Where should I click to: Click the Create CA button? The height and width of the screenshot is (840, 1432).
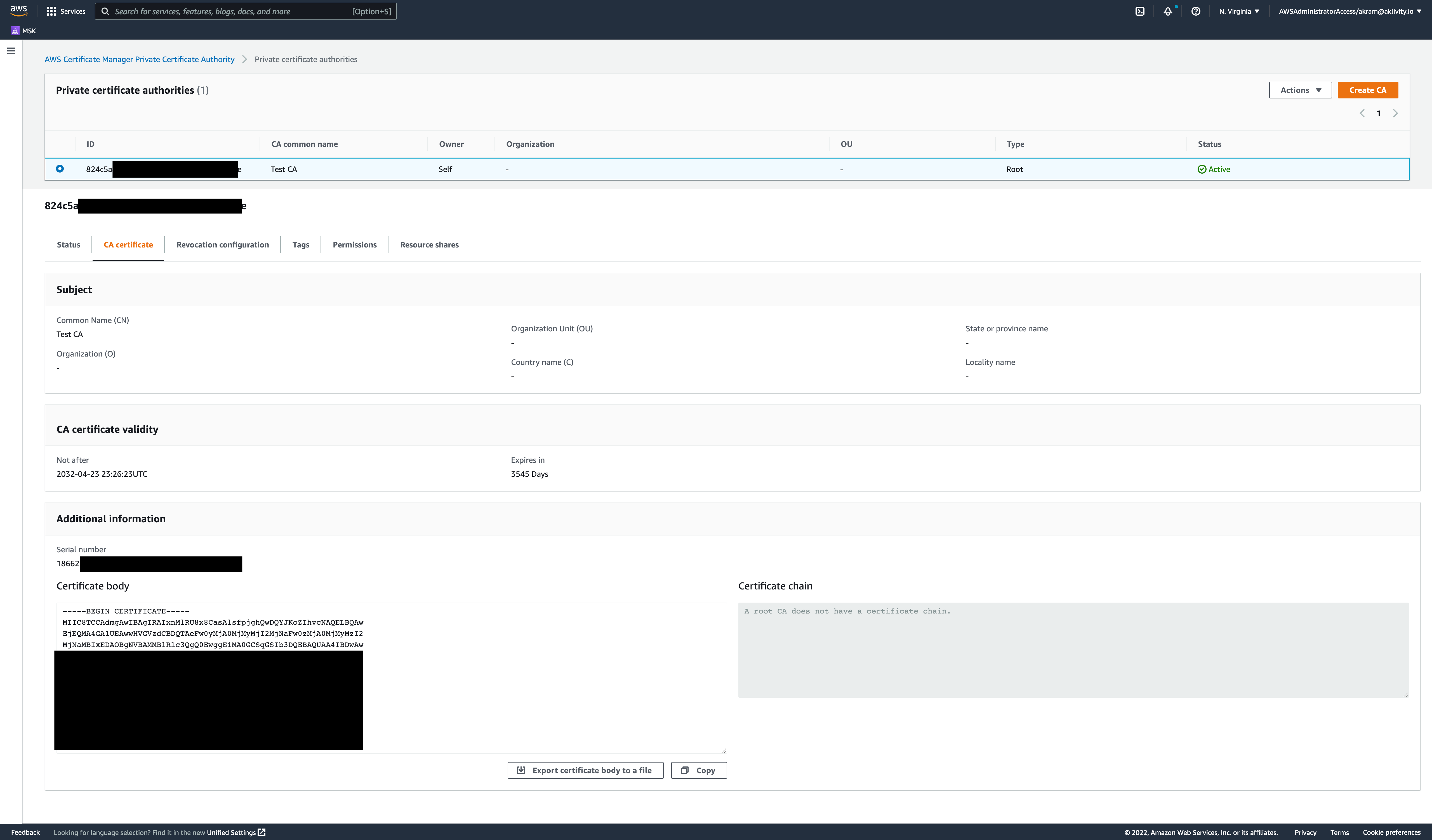pyautogui.click(x=1368, y=90)
